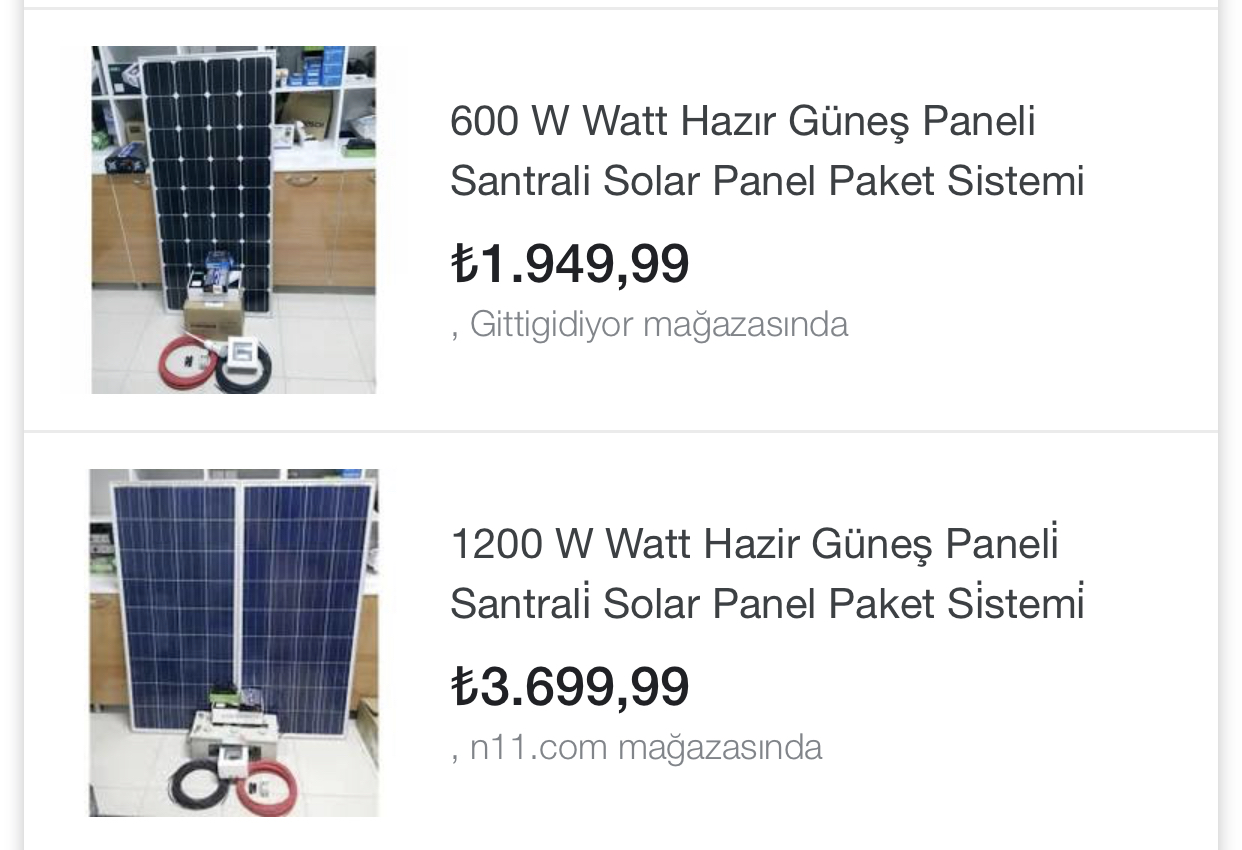Click the lira symbol before 3.699,99

point(463,688)
